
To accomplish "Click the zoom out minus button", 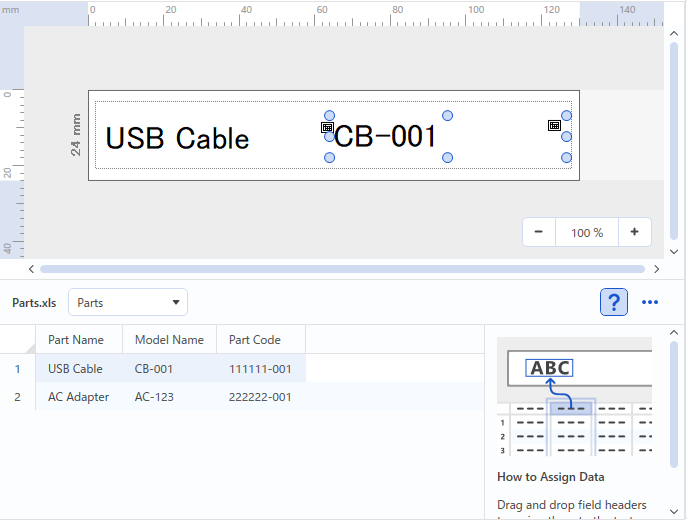I will tap(539, 232).
